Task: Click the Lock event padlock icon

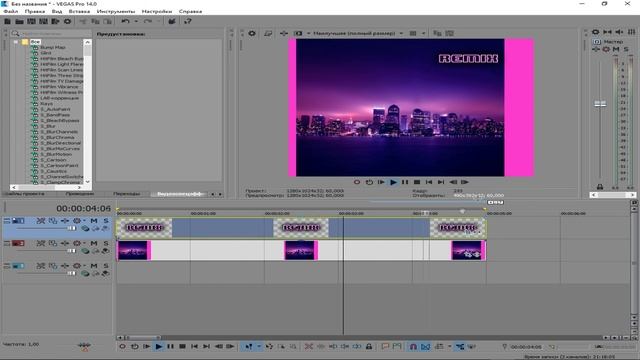Action: [369, 347]
